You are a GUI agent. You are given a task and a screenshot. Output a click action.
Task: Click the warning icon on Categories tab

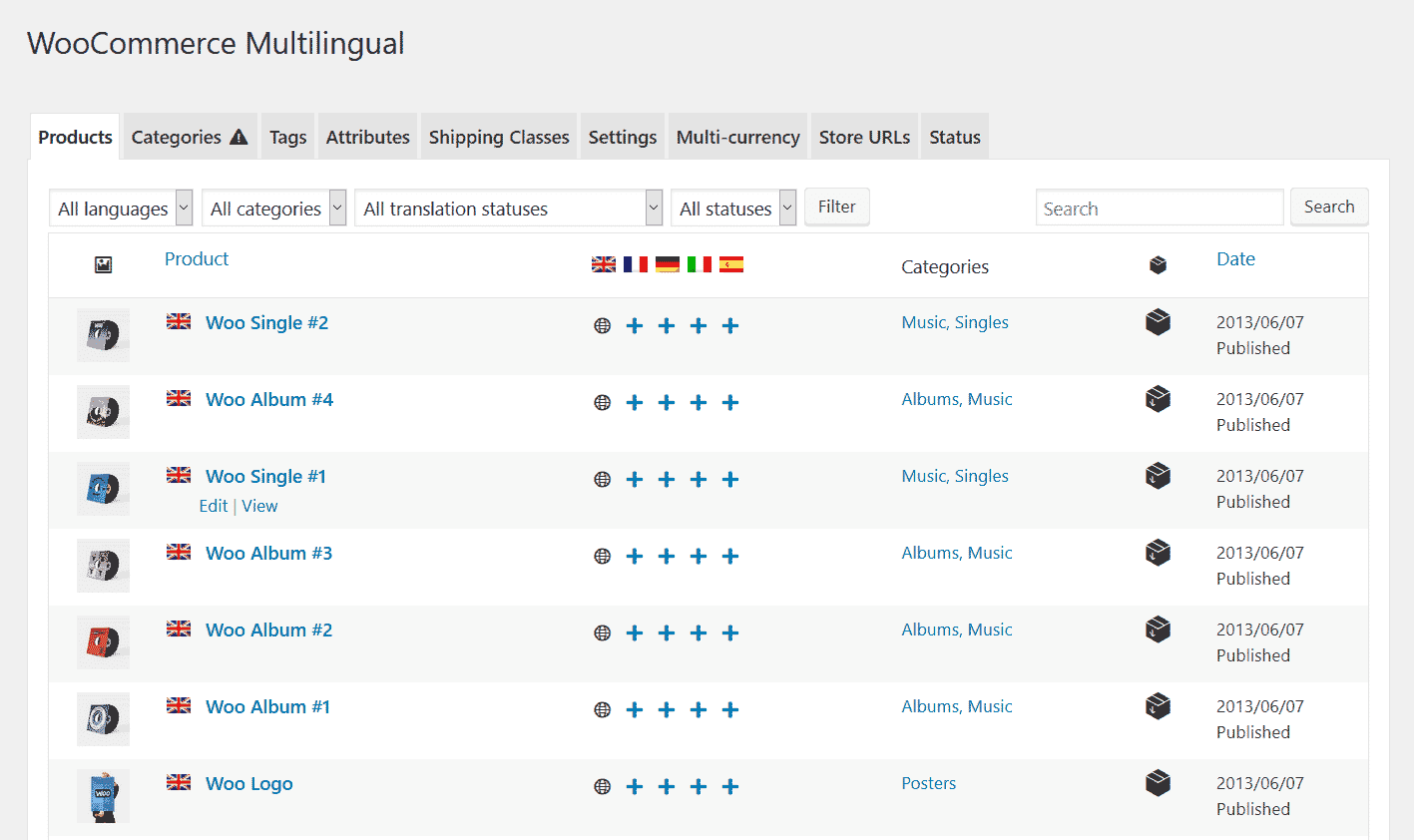[238, 138]
